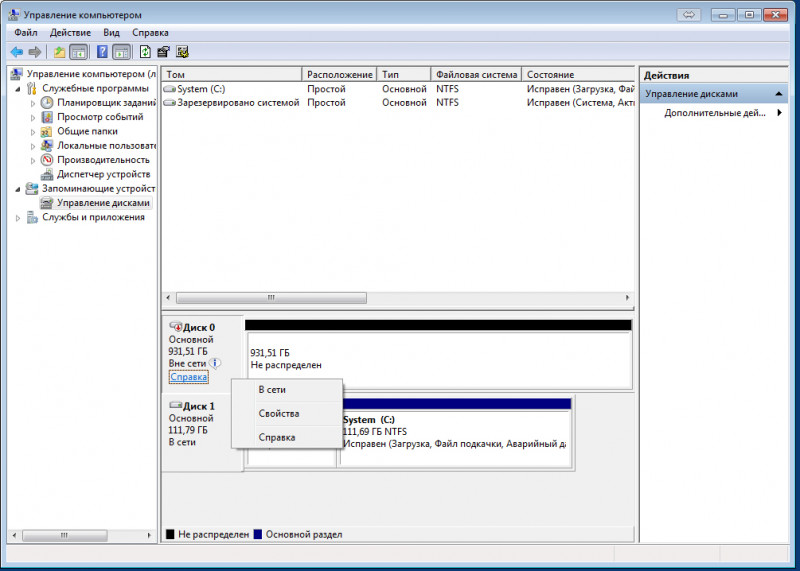Click the blue Help question mark icon
Screen dimensions: 800x571
pos(102,52)
